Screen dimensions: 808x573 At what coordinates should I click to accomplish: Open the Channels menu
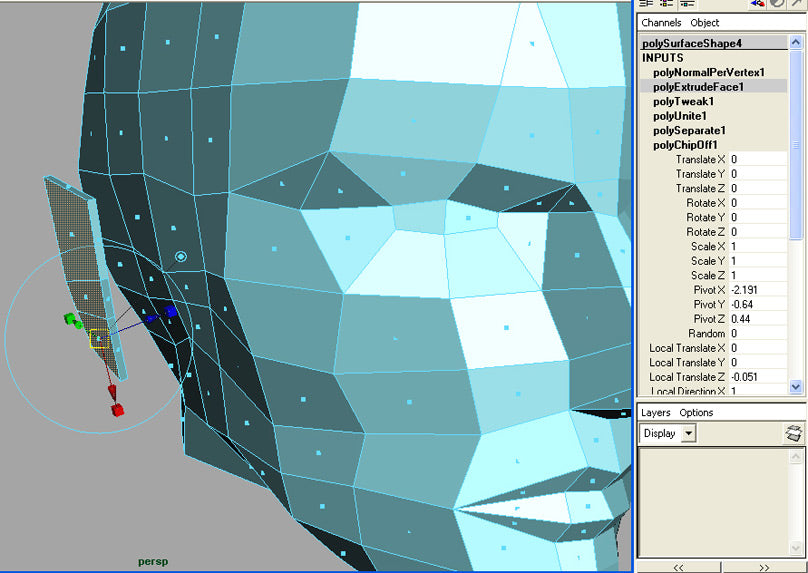(x=661, y=22)
